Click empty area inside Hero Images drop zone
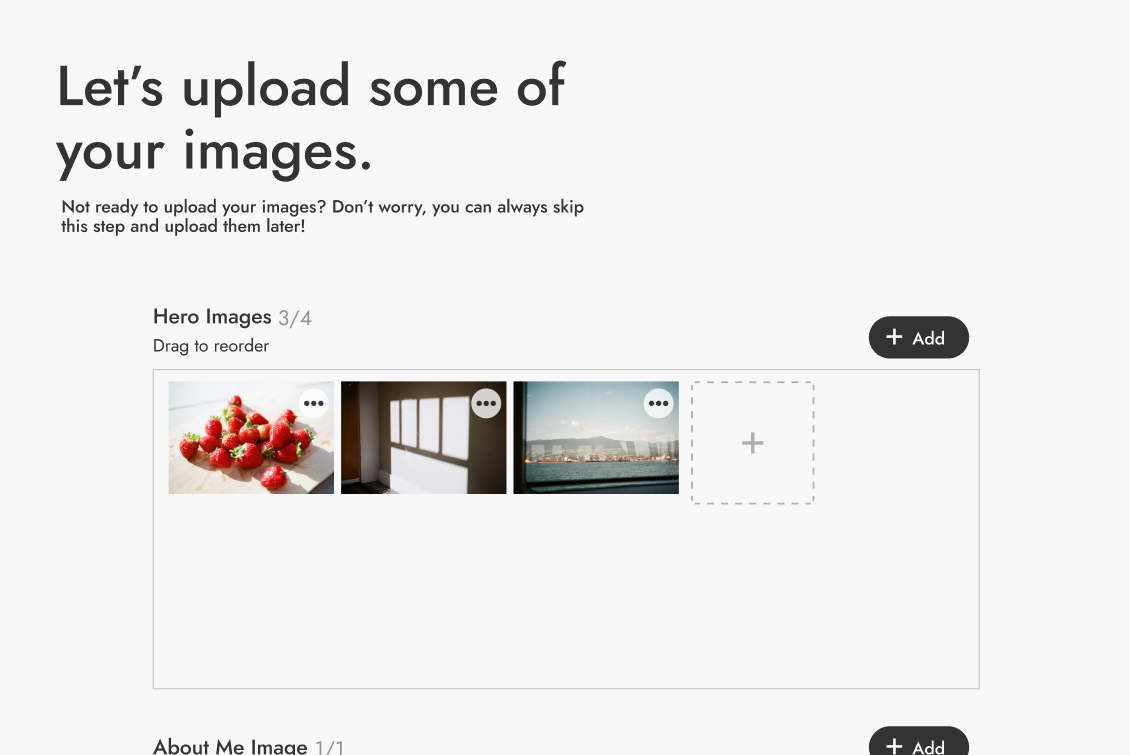The image size is (1130, 755). coord(566,598)
